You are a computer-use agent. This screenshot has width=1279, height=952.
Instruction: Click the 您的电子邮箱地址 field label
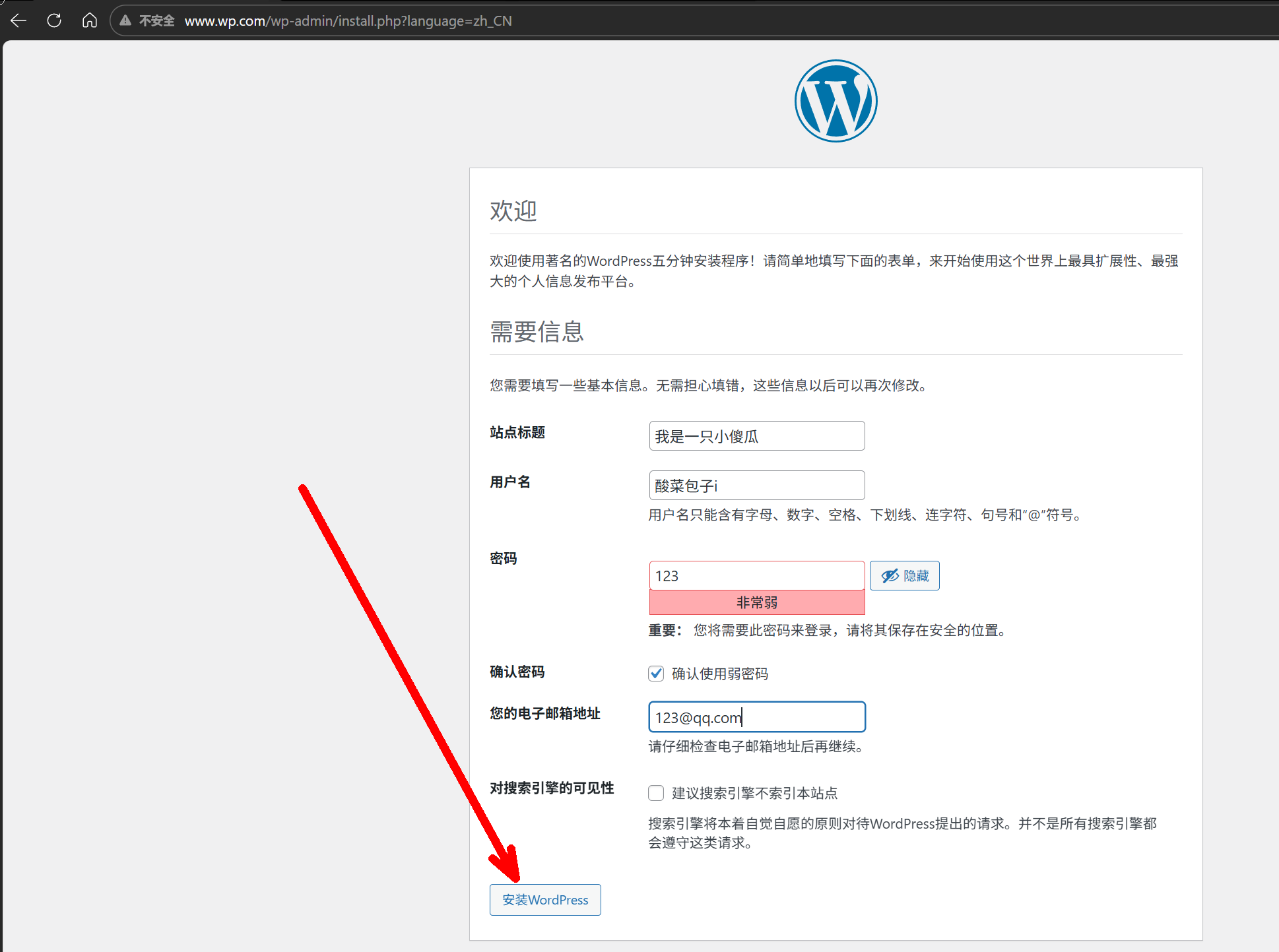click(x=544, y=713)
